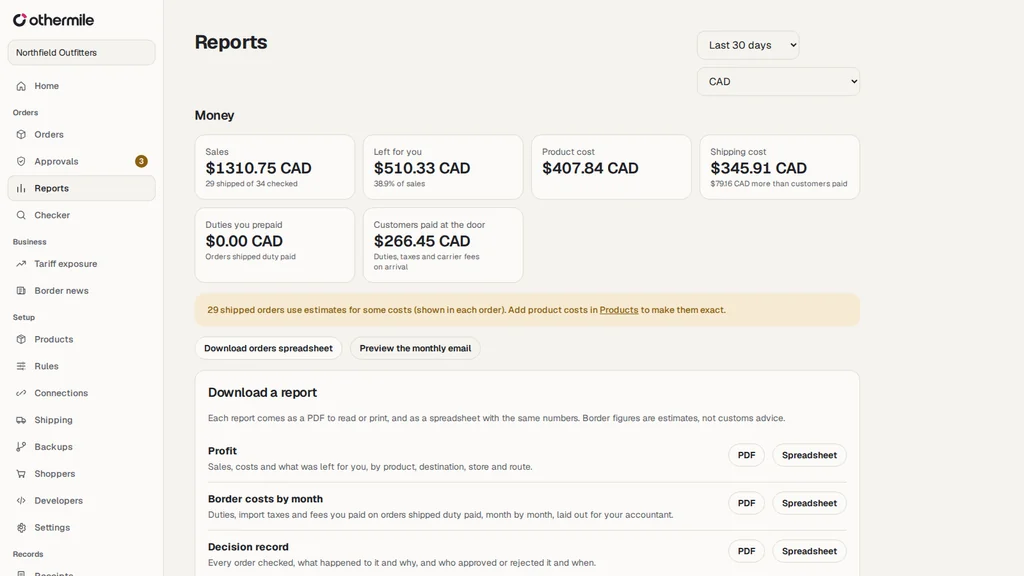
Task: Open Shipping setup page
Action: point(82,420)
